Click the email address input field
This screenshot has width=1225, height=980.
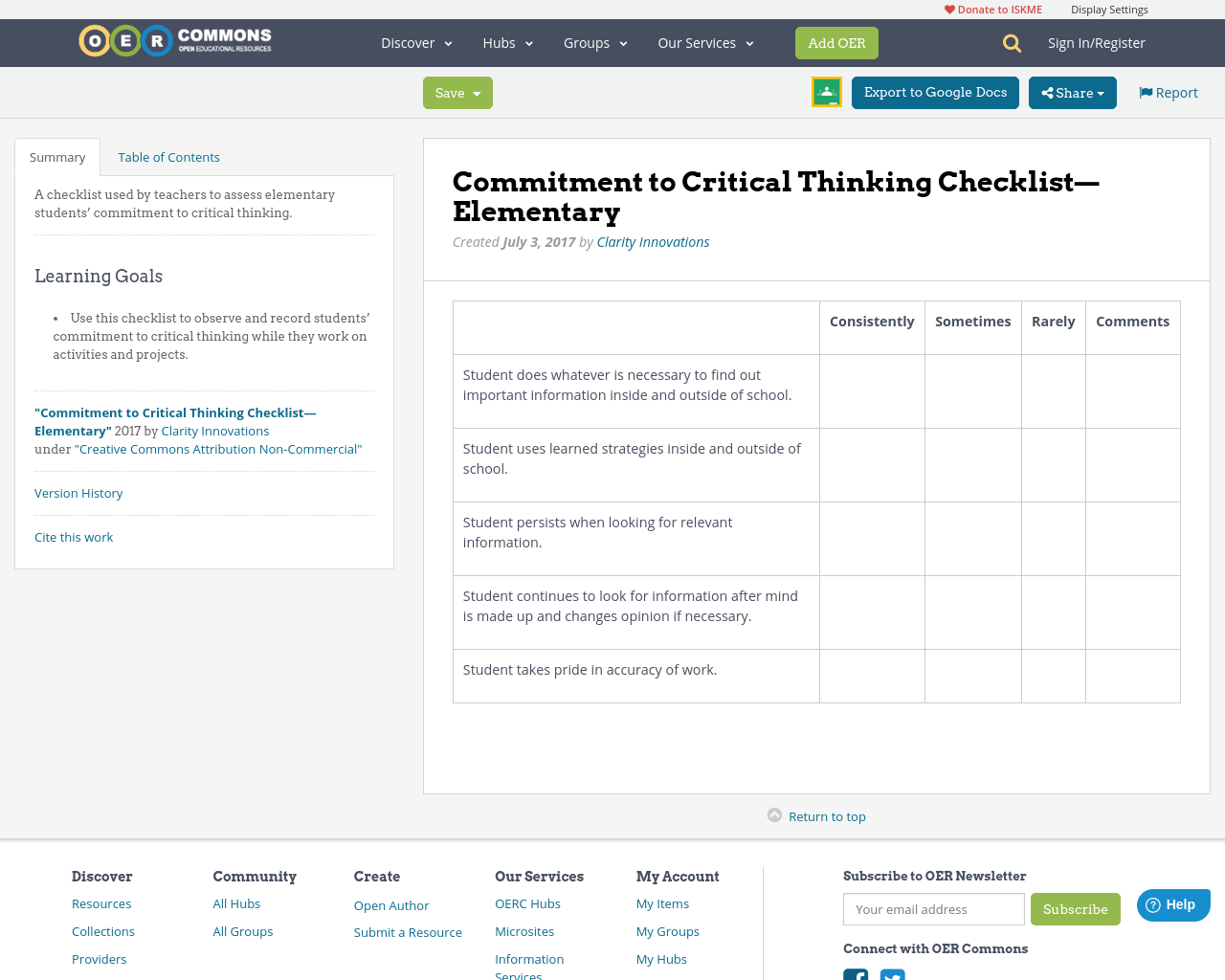point(933,908)
